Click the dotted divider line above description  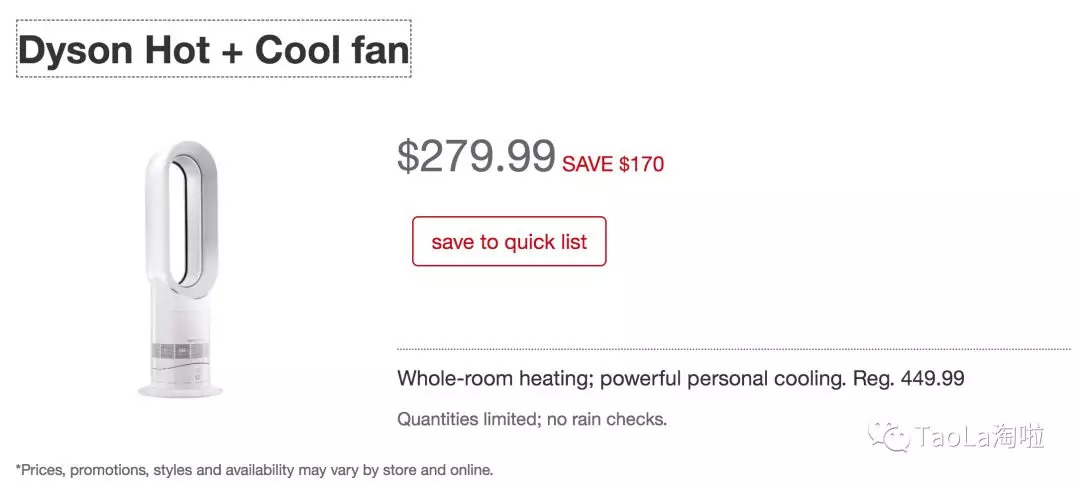coord(733,349)
